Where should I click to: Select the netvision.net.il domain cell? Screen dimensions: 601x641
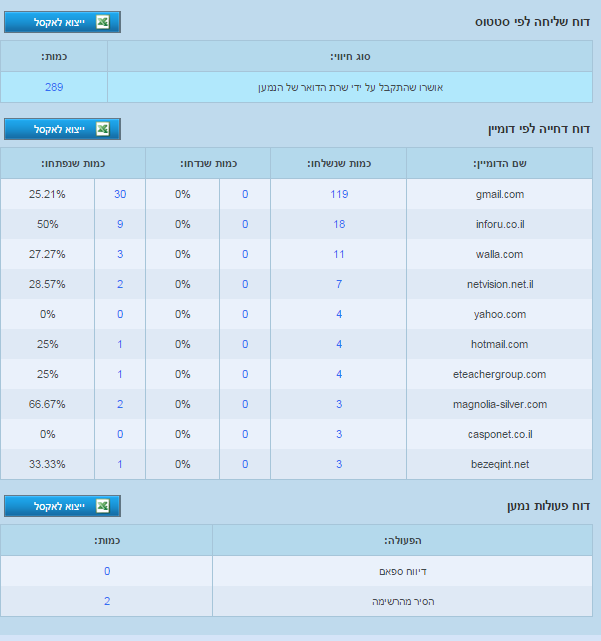coord(499,284)
